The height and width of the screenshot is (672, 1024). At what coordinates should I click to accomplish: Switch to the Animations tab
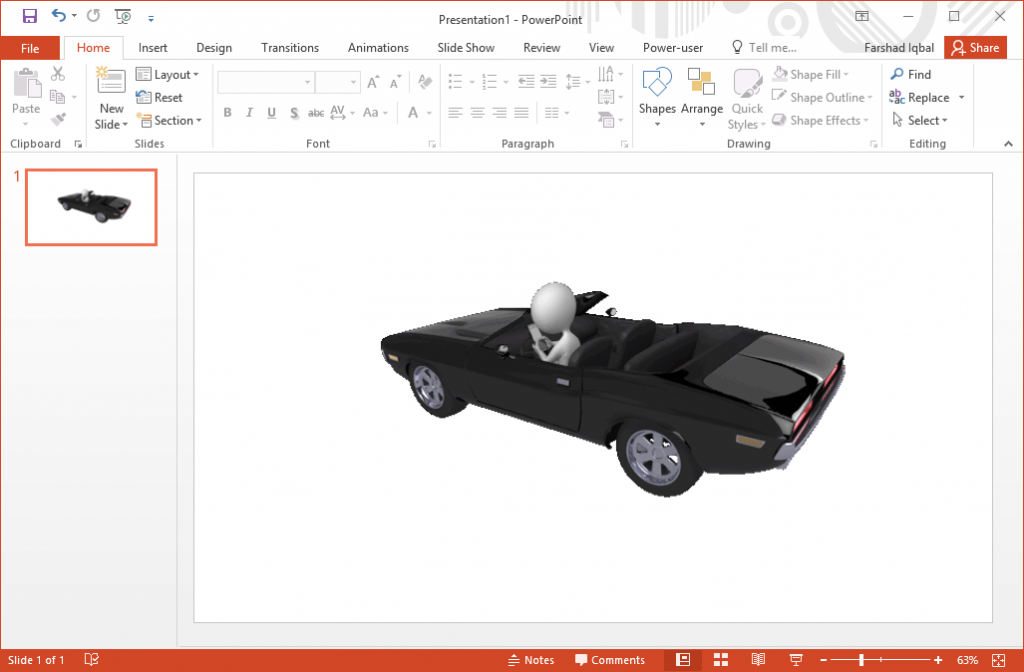(378, 48)
